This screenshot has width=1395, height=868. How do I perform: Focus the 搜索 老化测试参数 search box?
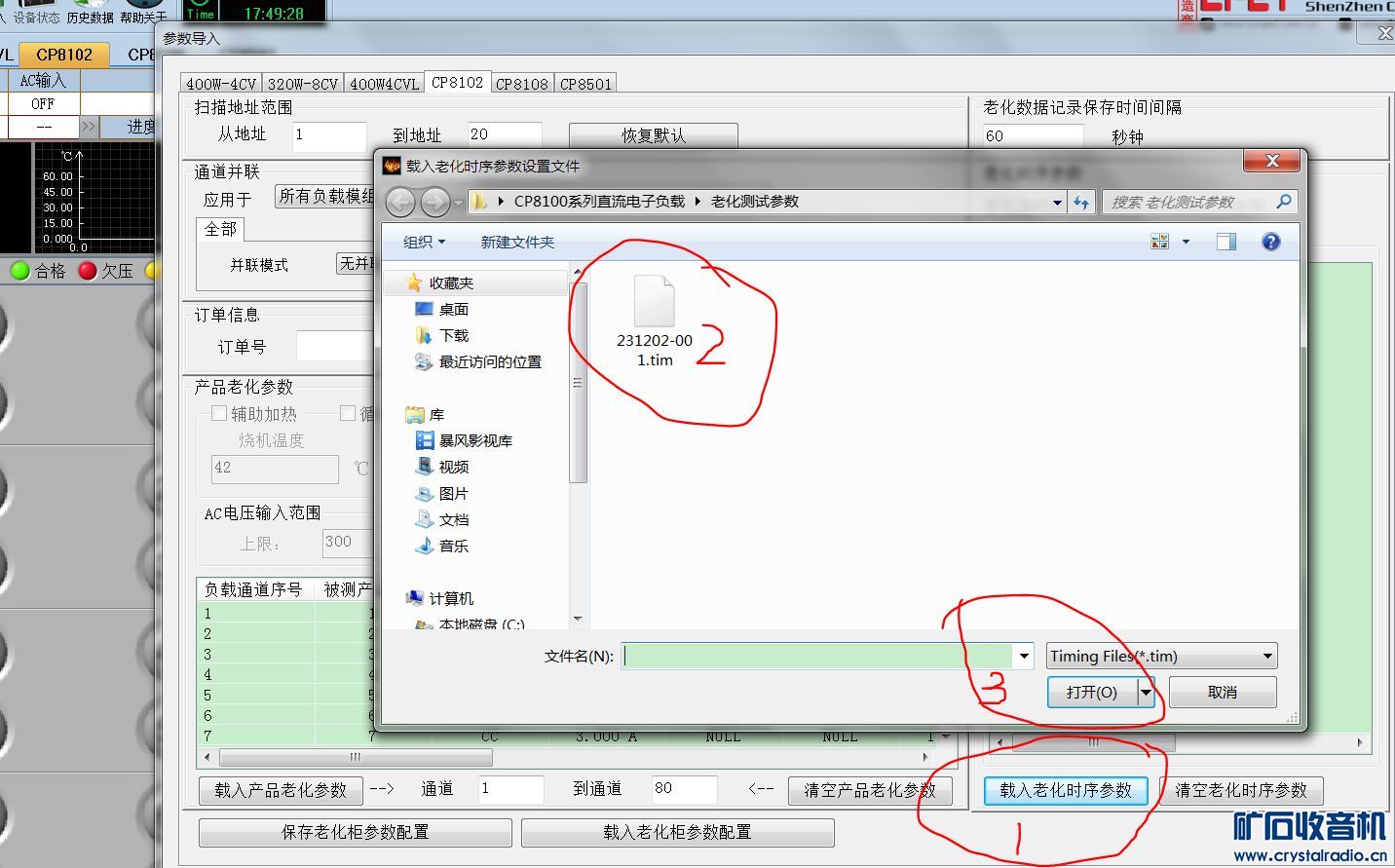1188,202
